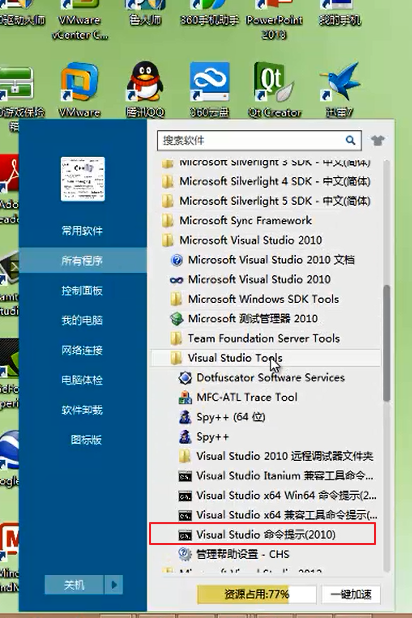Expand Team Foundation Server Tools folder

pos(255,339)
